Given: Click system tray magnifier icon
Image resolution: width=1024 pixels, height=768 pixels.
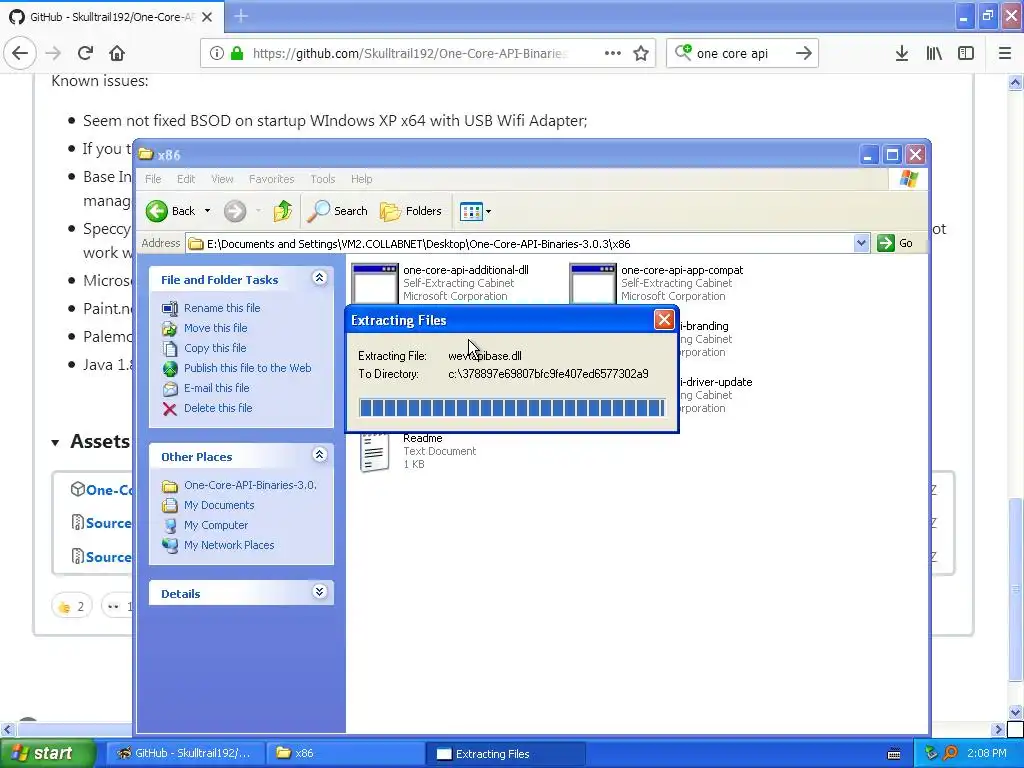Looking at the screenshot, I should (951, 754).
